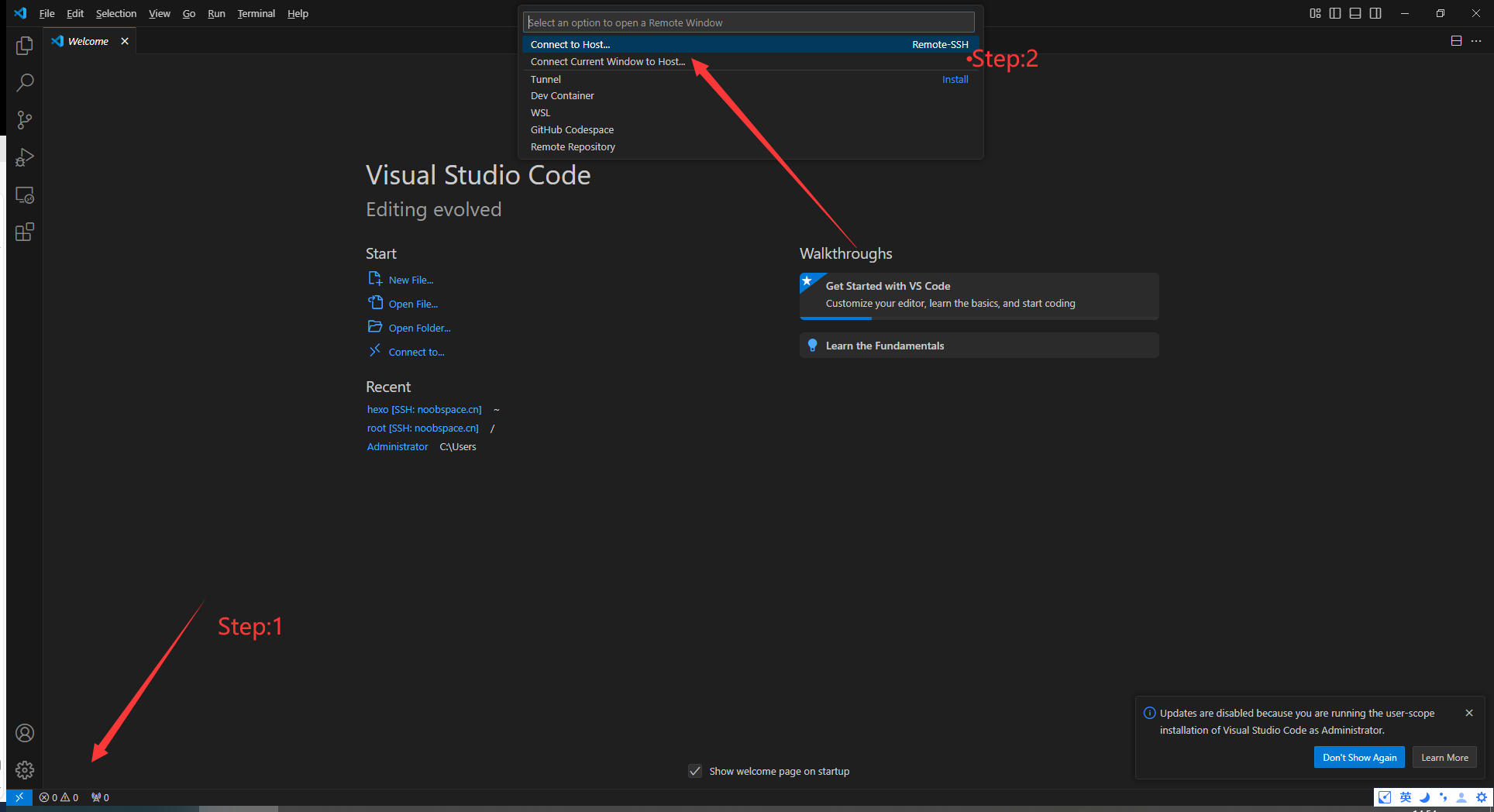This screenshot has height=812, width=1494.
Task: Open the errors and warnings problems indicator
Action: [59, 797]
